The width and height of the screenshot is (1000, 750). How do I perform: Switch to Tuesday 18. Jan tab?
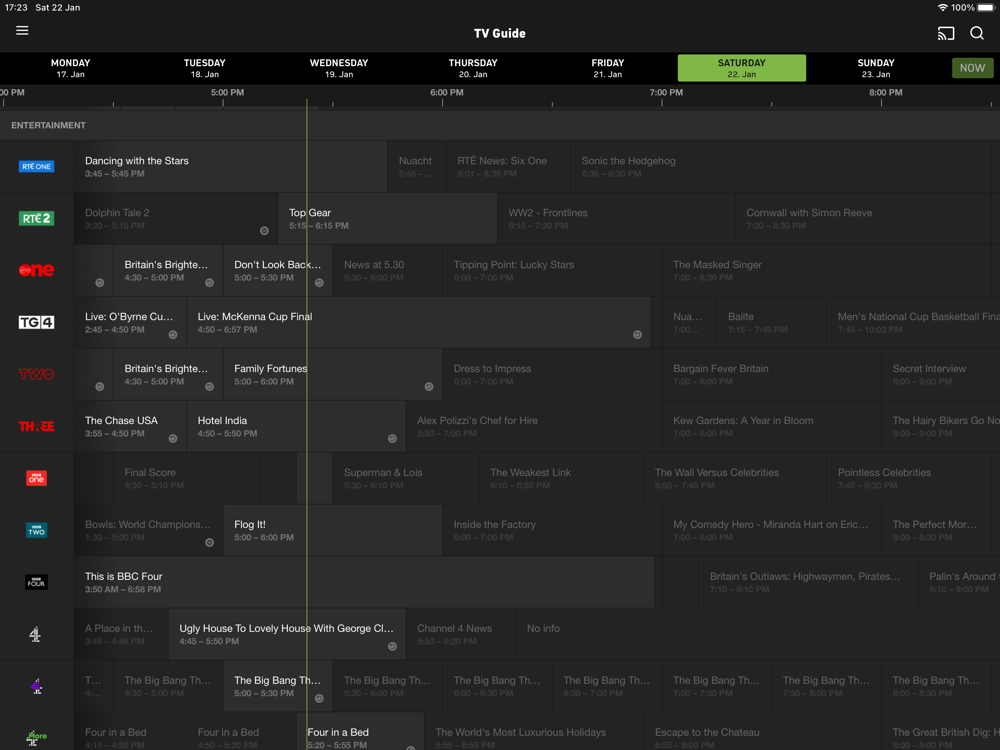pos(205,68)
